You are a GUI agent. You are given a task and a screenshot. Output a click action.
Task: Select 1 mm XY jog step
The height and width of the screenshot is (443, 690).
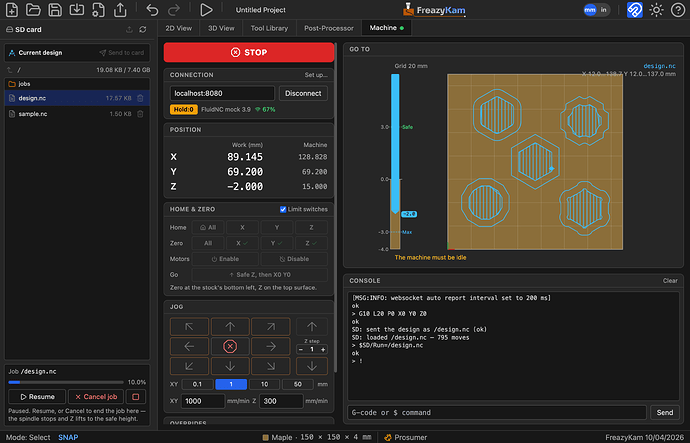tap(231, 384)
